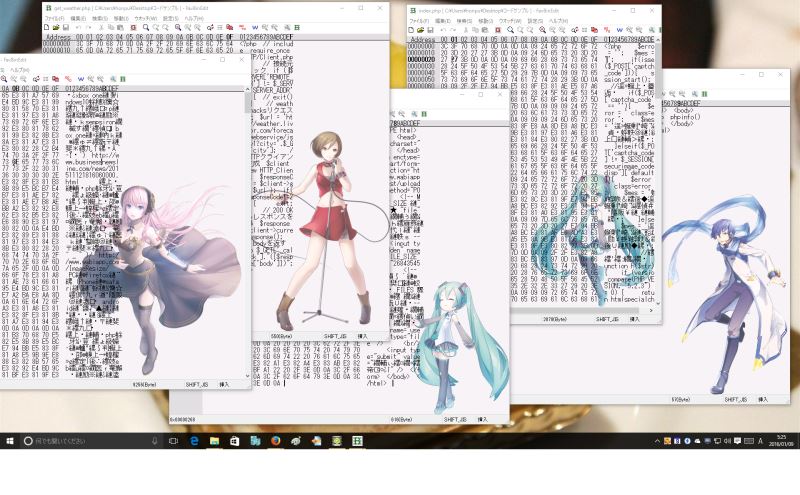
Task: Click red square icon in index.php toolbar
Action: pyautogui.click(x=498, y=30)
